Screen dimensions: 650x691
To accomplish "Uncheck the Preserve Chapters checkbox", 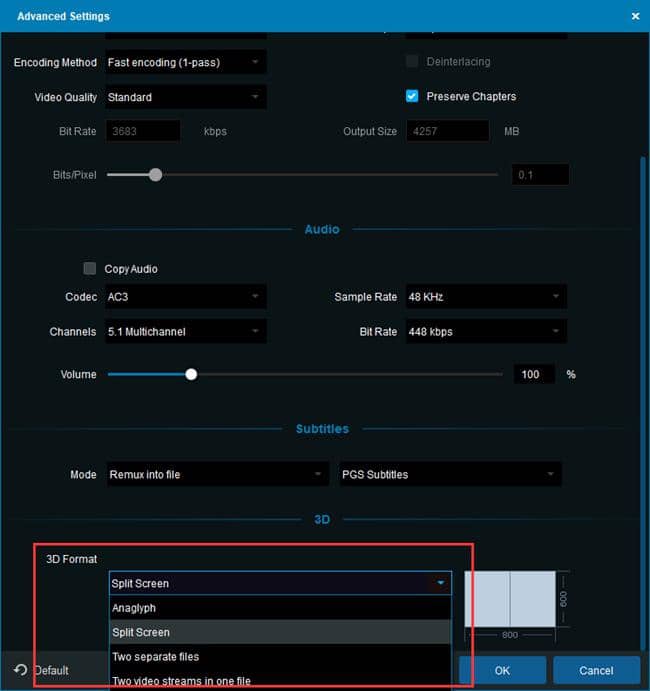I will (x=412, y=96).
